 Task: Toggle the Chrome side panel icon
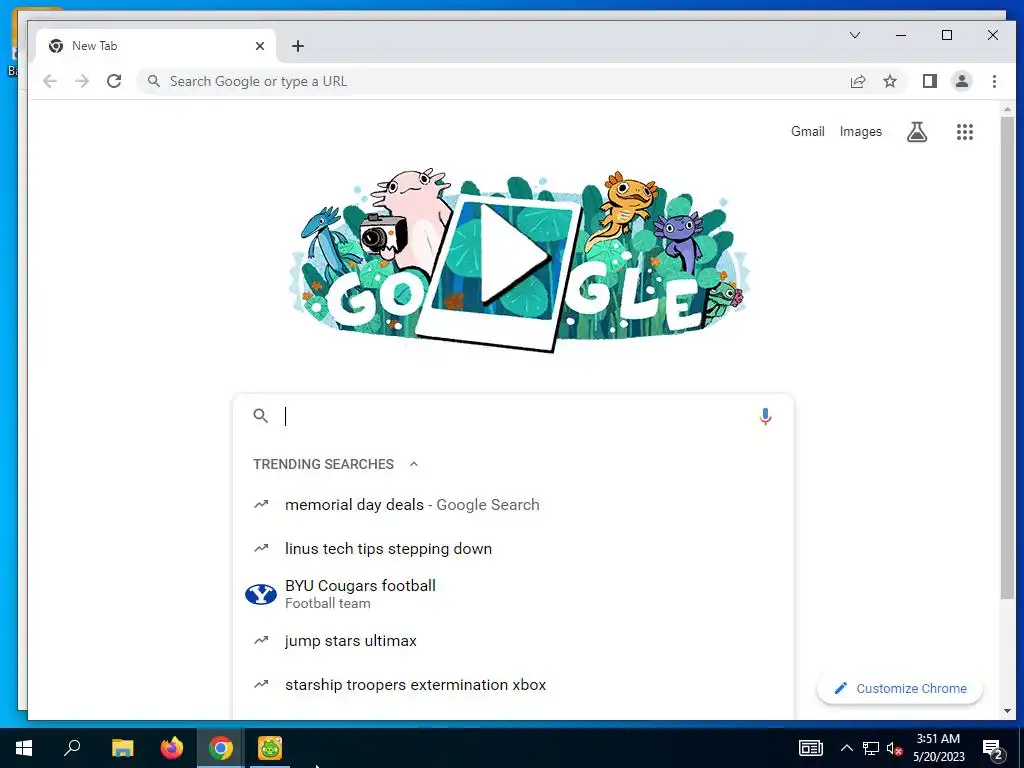click(929, 81)
